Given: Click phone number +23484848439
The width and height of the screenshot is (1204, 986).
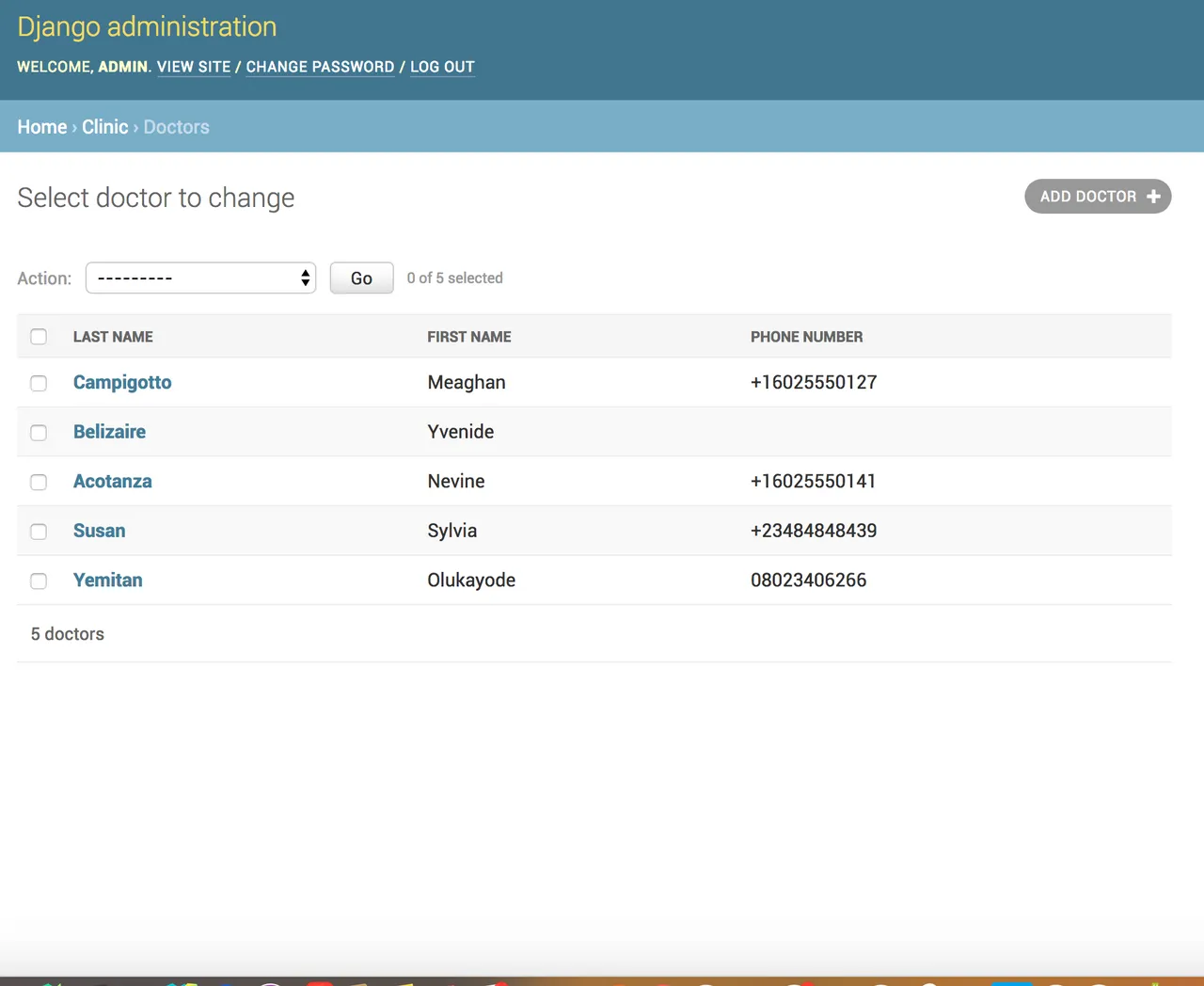Looking at the screenshot, I should pyautogui.click(x=814, y=531).
